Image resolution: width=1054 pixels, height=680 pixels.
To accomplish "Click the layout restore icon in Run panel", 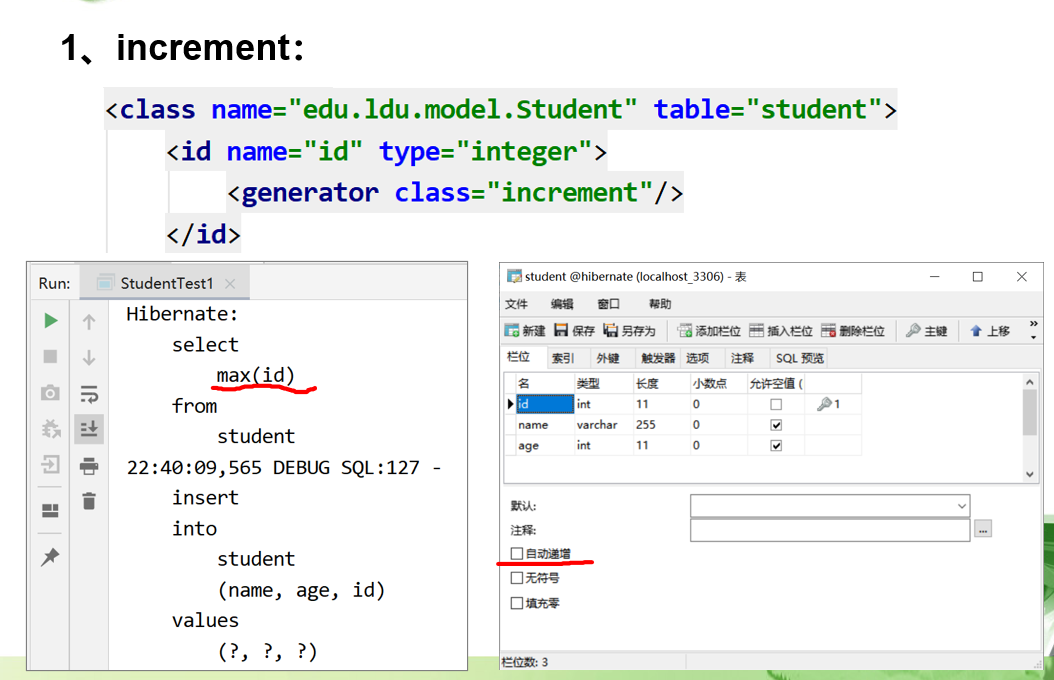I will pyautogui.click(x=50, y=511).
